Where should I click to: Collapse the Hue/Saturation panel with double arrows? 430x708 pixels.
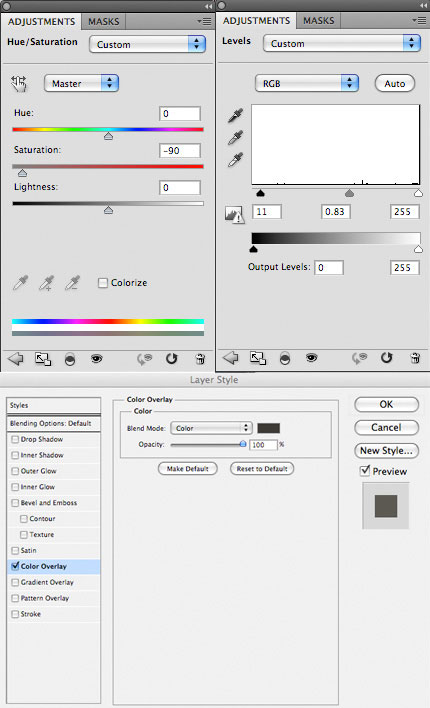pyautogui.click(x=208, y=6)
